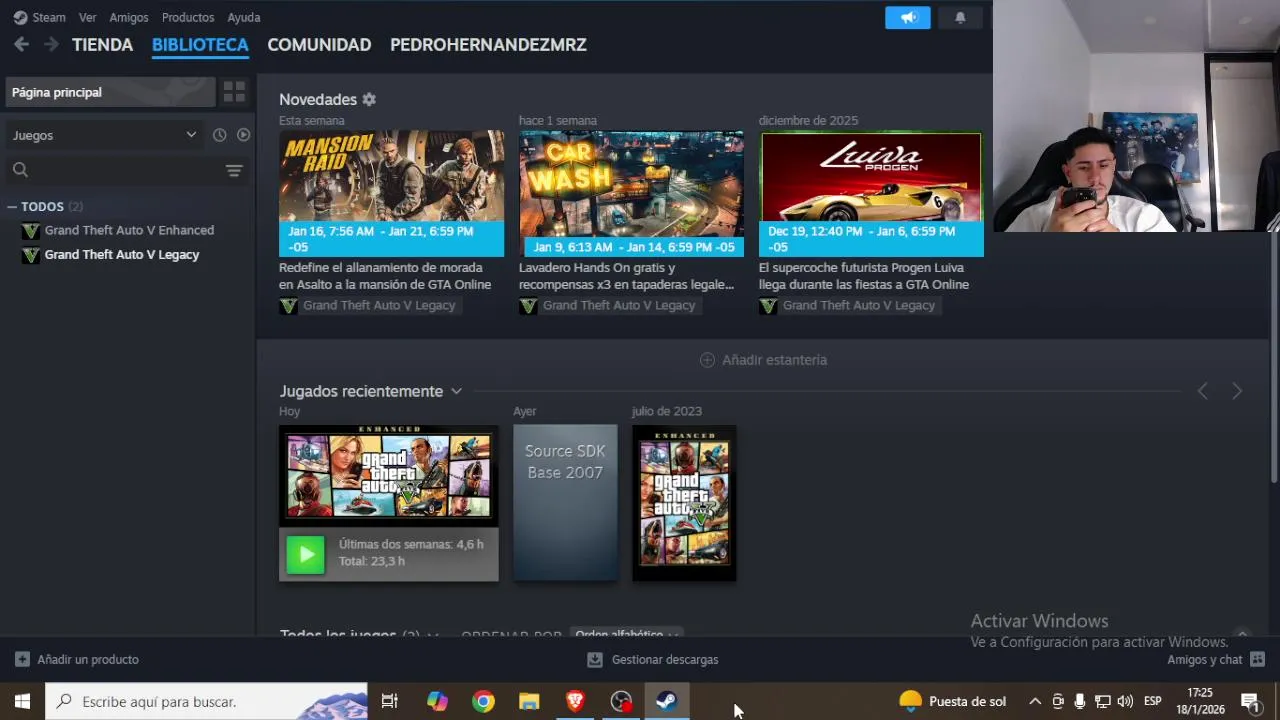Open the notifications bell
Viewport: 1280px width, 720px height.
(960, 18)
